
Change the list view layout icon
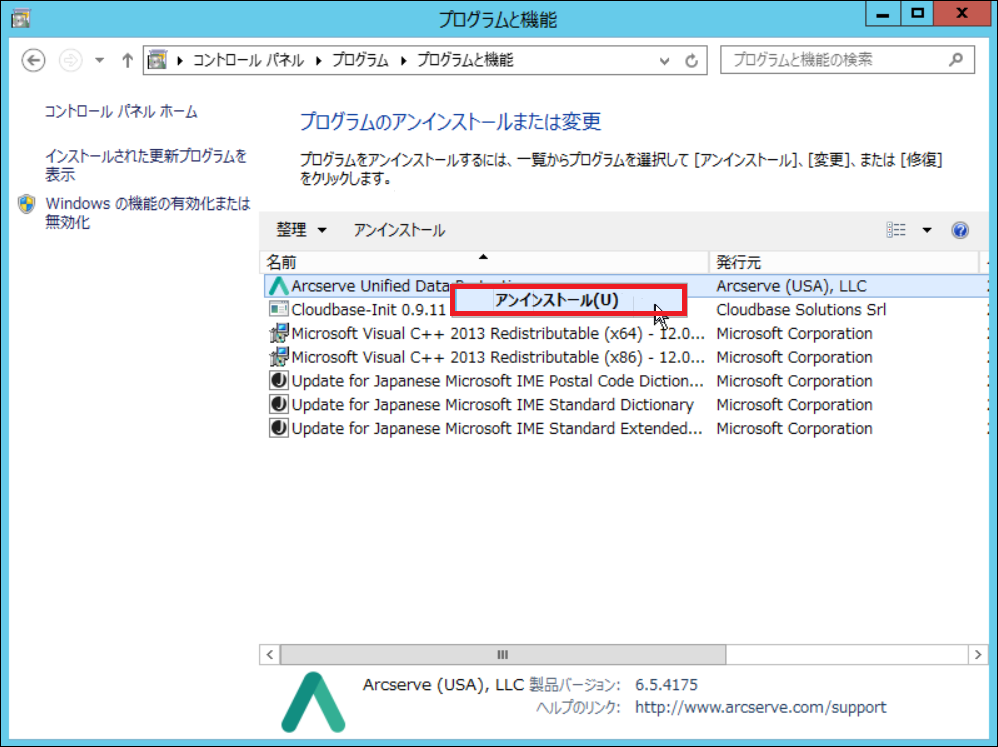(896, 230)
